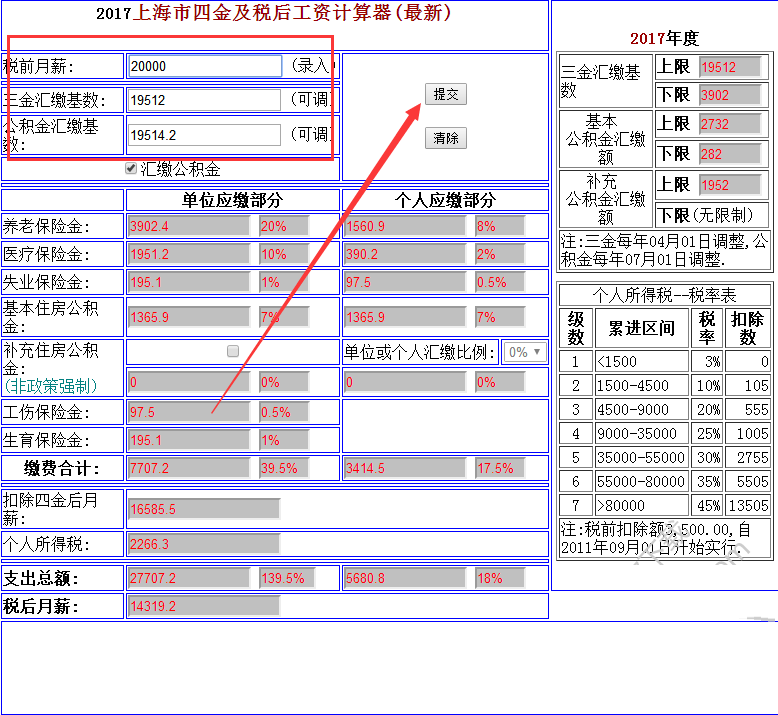Click the 个人所得税--税率表 heading
The height and width of the screenshot is (715, 778).
pos(664,295)
